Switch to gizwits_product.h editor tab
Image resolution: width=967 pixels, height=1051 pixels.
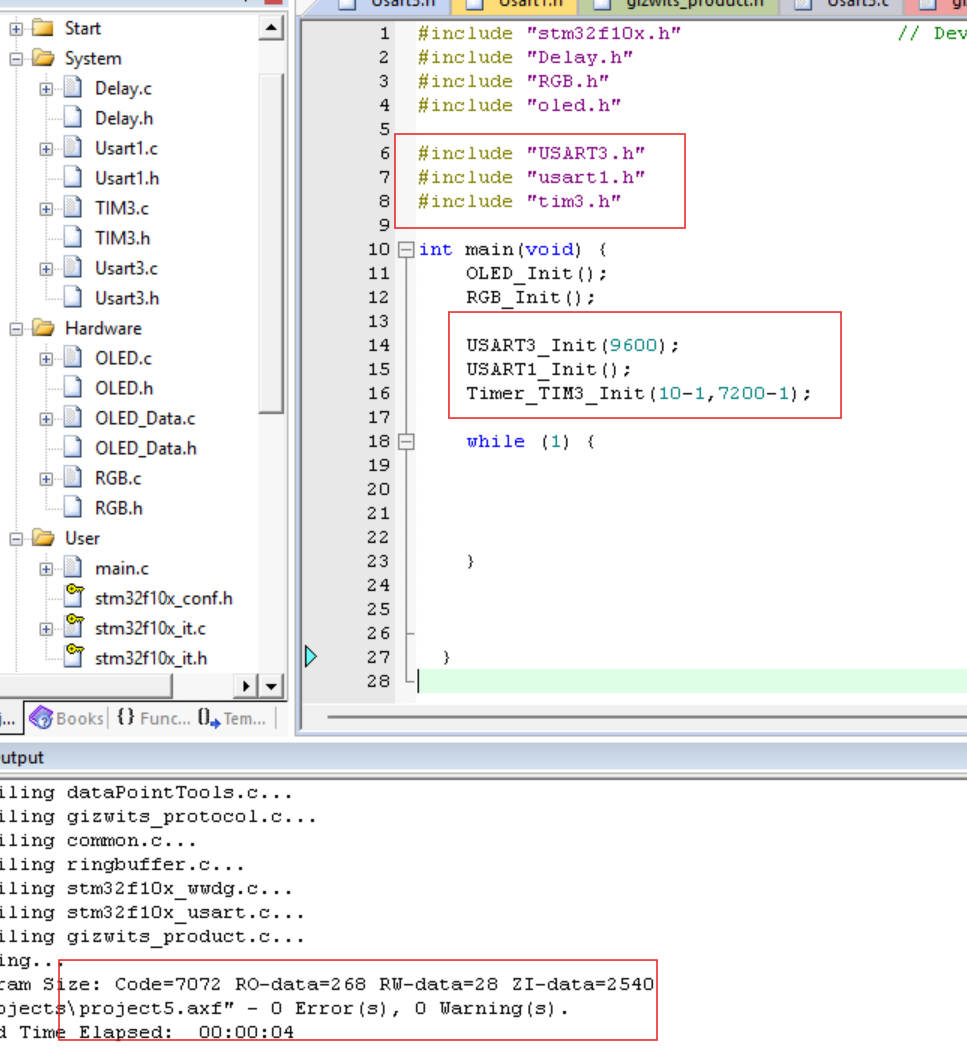point(680,6)
